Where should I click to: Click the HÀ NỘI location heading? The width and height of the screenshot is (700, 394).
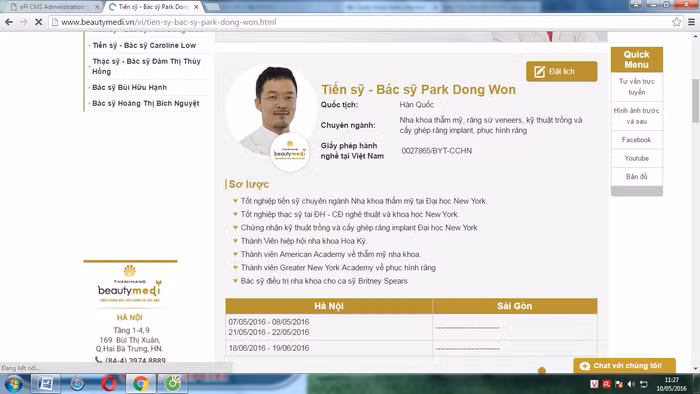[129, 317]
